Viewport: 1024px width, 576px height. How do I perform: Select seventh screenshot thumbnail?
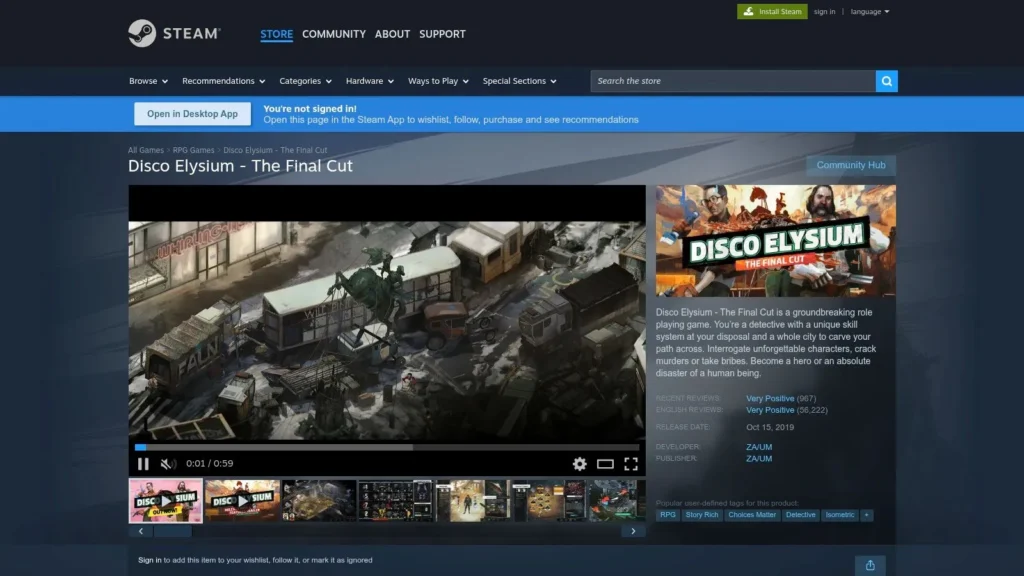click(x=617, y=501)
